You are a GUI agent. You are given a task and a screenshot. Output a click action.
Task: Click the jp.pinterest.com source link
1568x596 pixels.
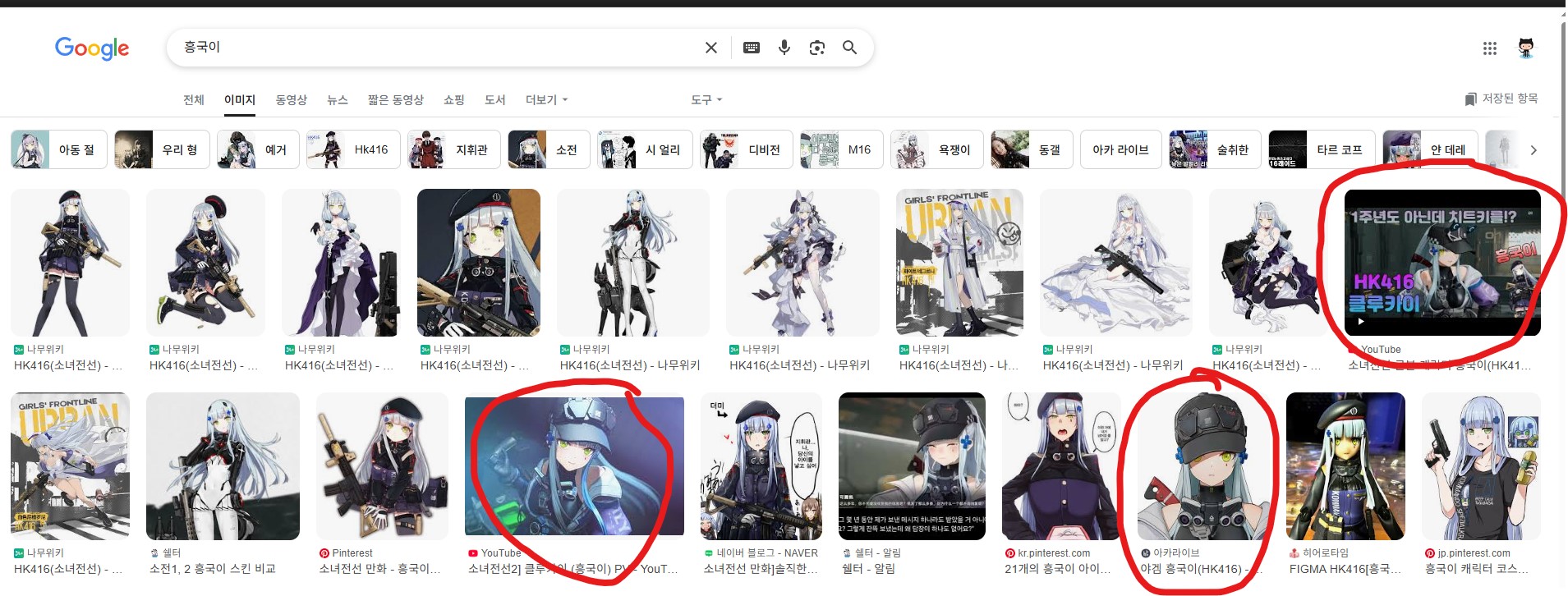1474,553
